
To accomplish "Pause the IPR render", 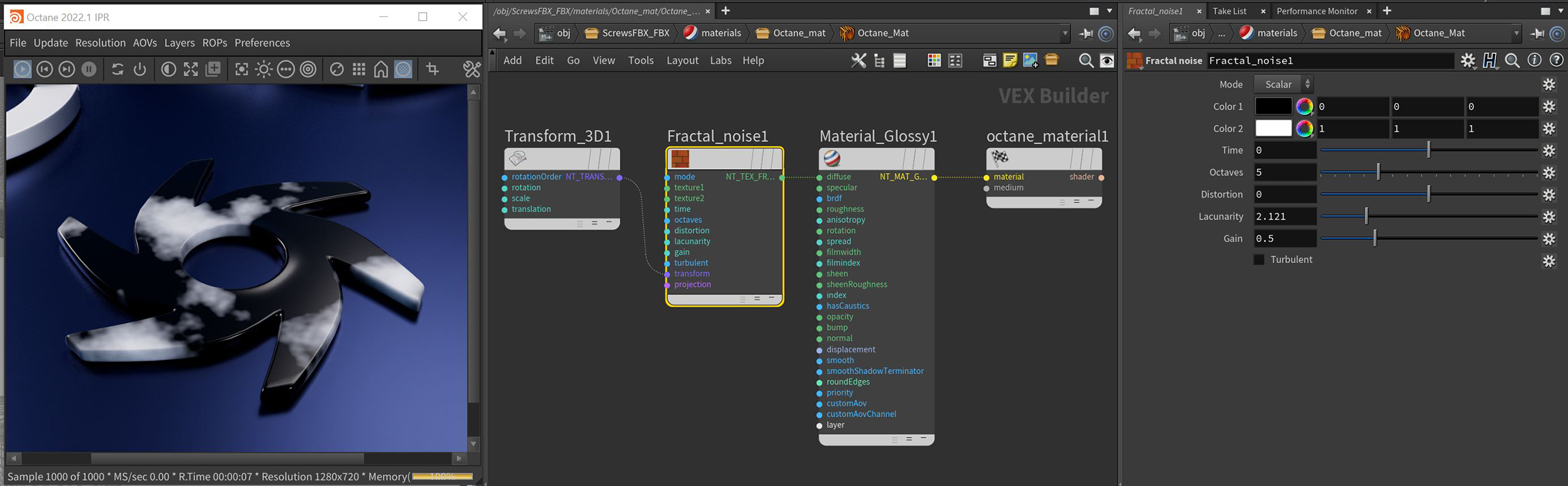I will (x=89, y=69).
